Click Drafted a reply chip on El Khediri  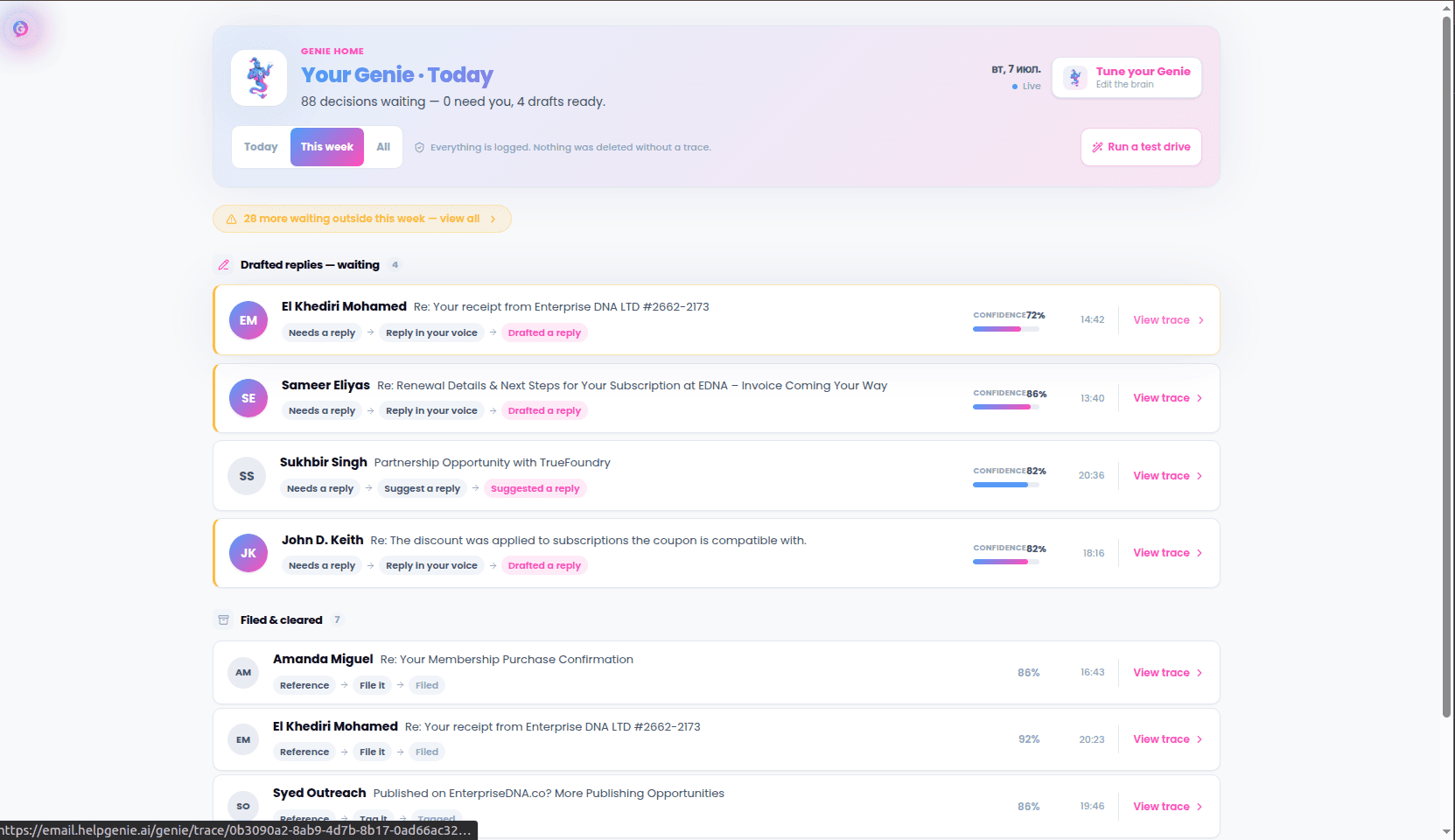(544, 333)
